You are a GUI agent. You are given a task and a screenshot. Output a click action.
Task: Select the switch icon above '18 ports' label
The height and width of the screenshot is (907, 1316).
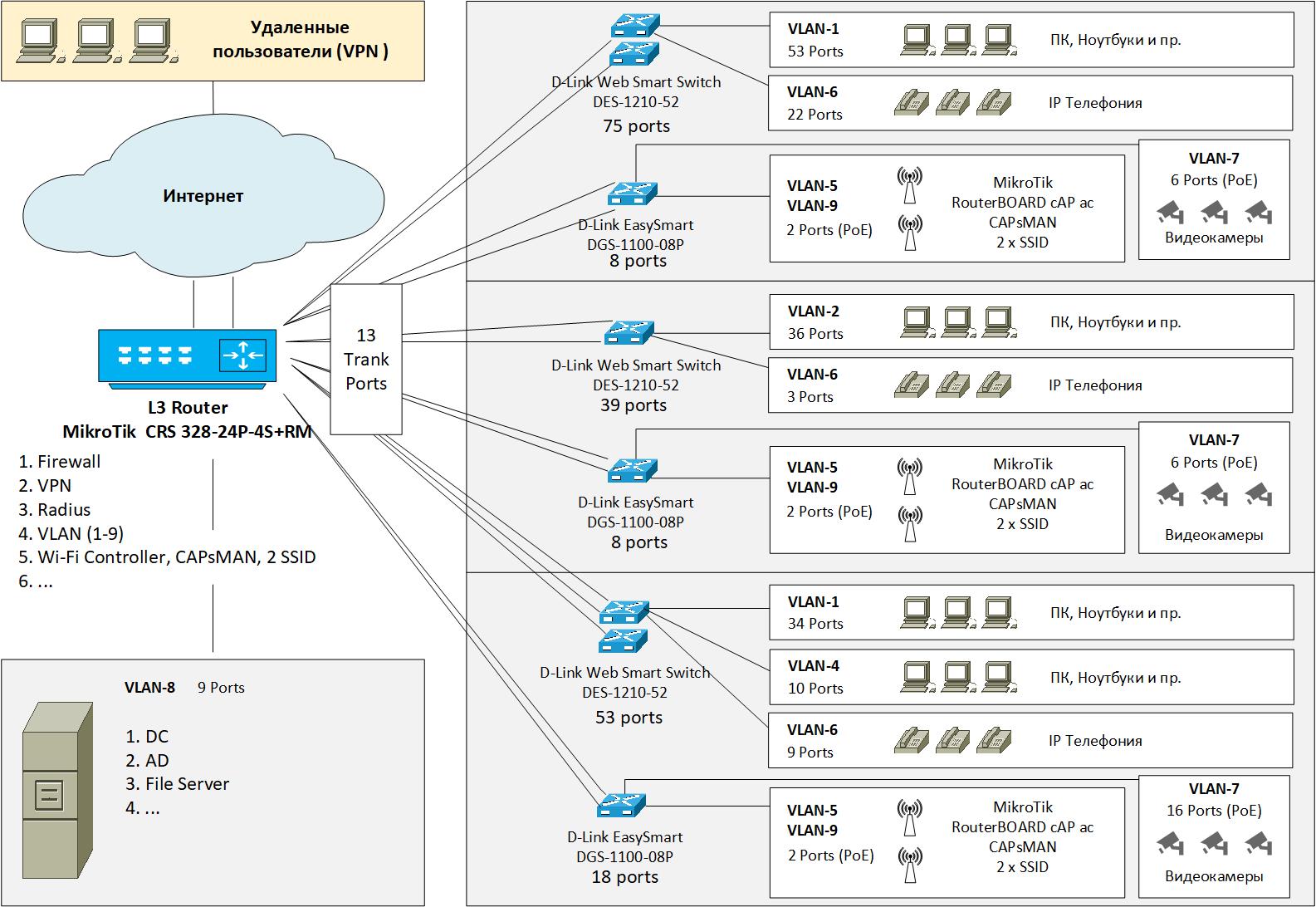(621, 803)
